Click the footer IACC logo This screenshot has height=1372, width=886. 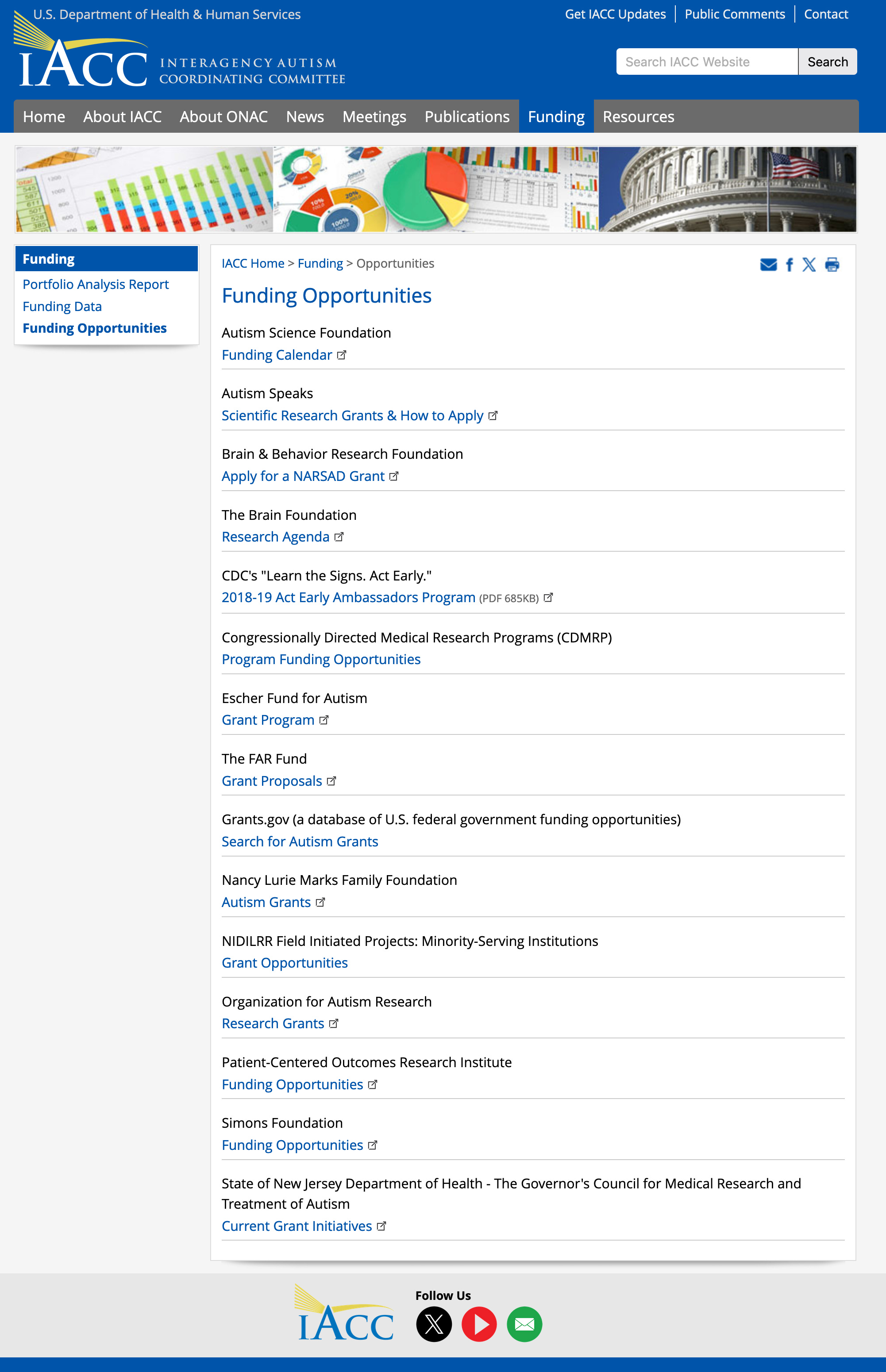344,1312
